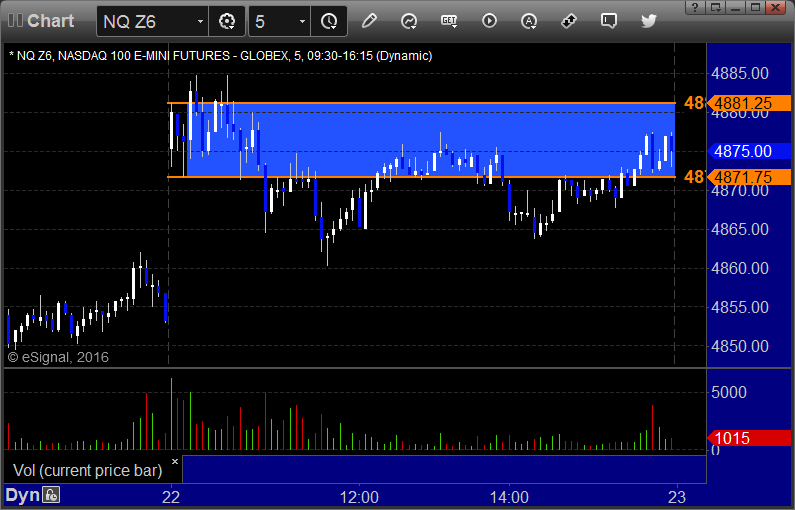The height and width of the screenshot is (510, 795).
Task: Open the GET studies menu icon
Action: click(x=449, y=21)
